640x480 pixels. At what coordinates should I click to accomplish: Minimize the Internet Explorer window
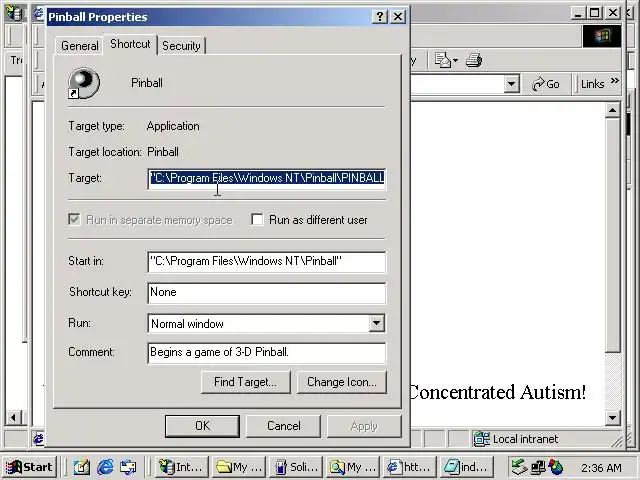click(577, 13)
